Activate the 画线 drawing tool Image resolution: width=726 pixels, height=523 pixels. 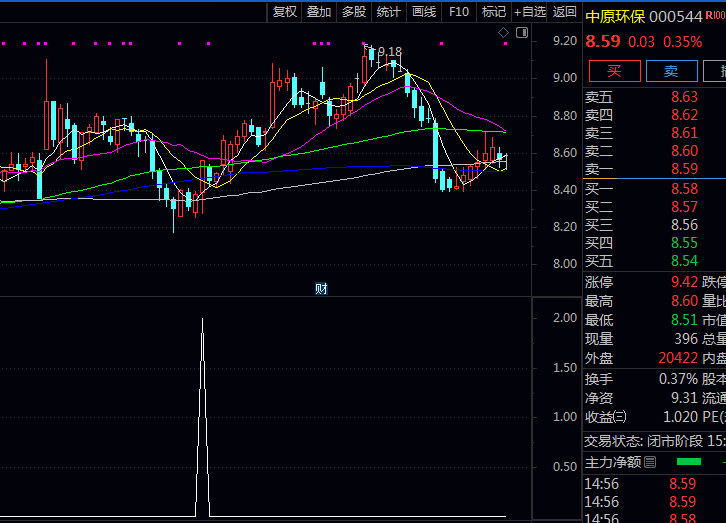coord(424,12)
